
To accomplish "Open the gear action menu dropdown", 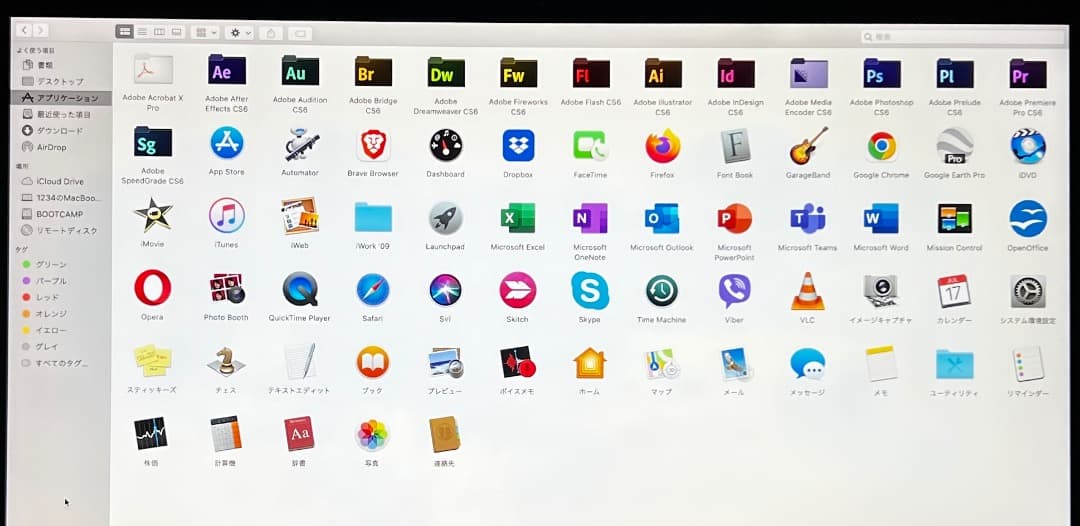I will tap(240, 33).
